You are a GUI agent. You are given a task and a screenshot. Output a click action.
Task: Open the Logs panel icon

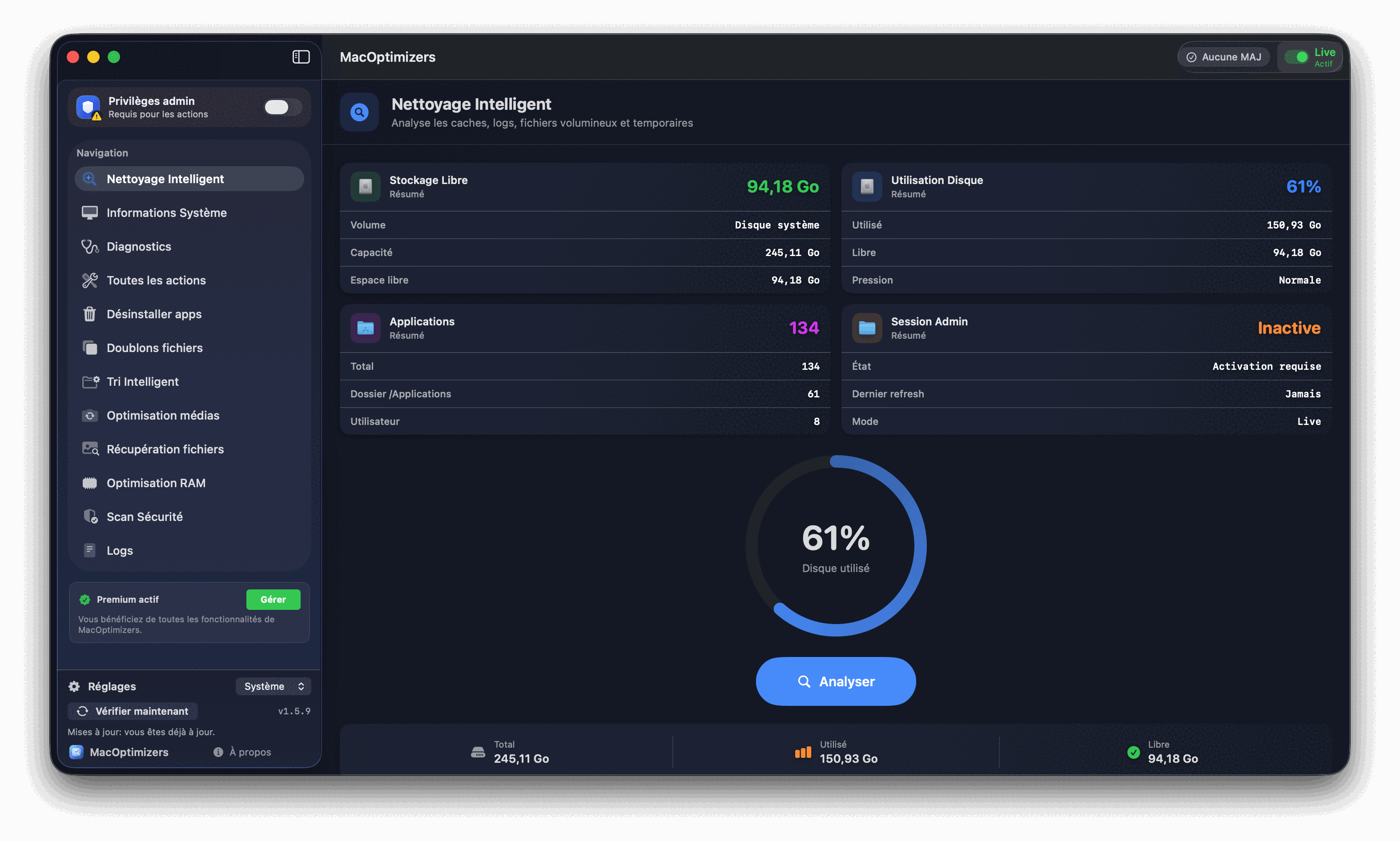pos(89,550)
